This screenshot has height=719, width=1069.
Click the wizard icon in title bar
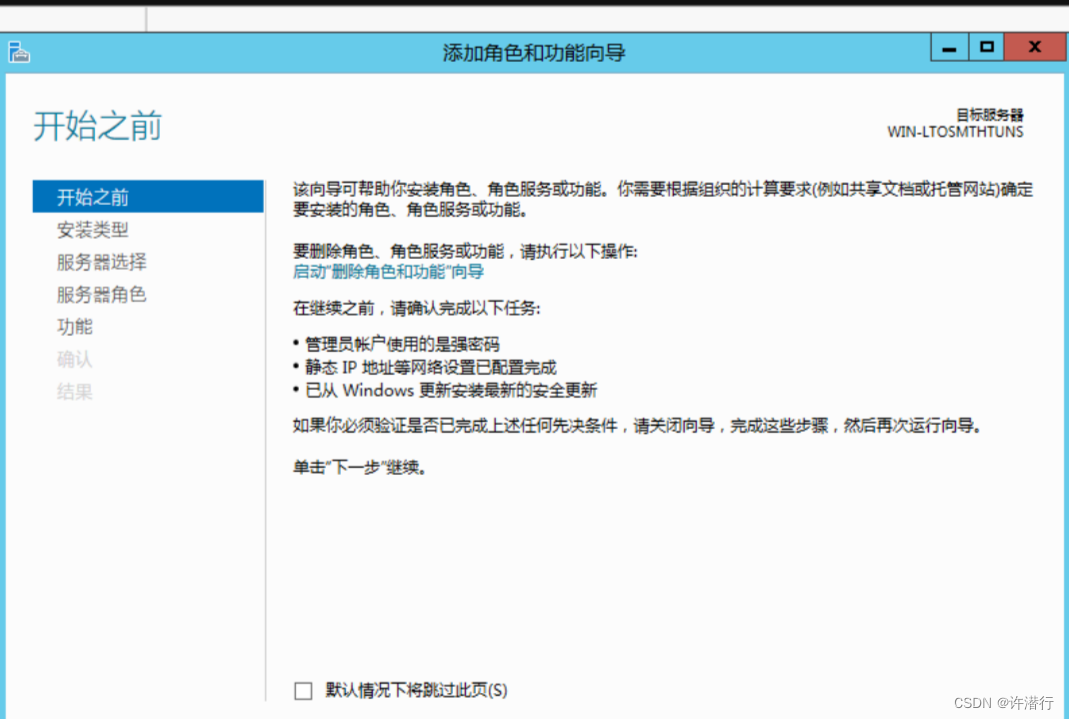(18, 52)
